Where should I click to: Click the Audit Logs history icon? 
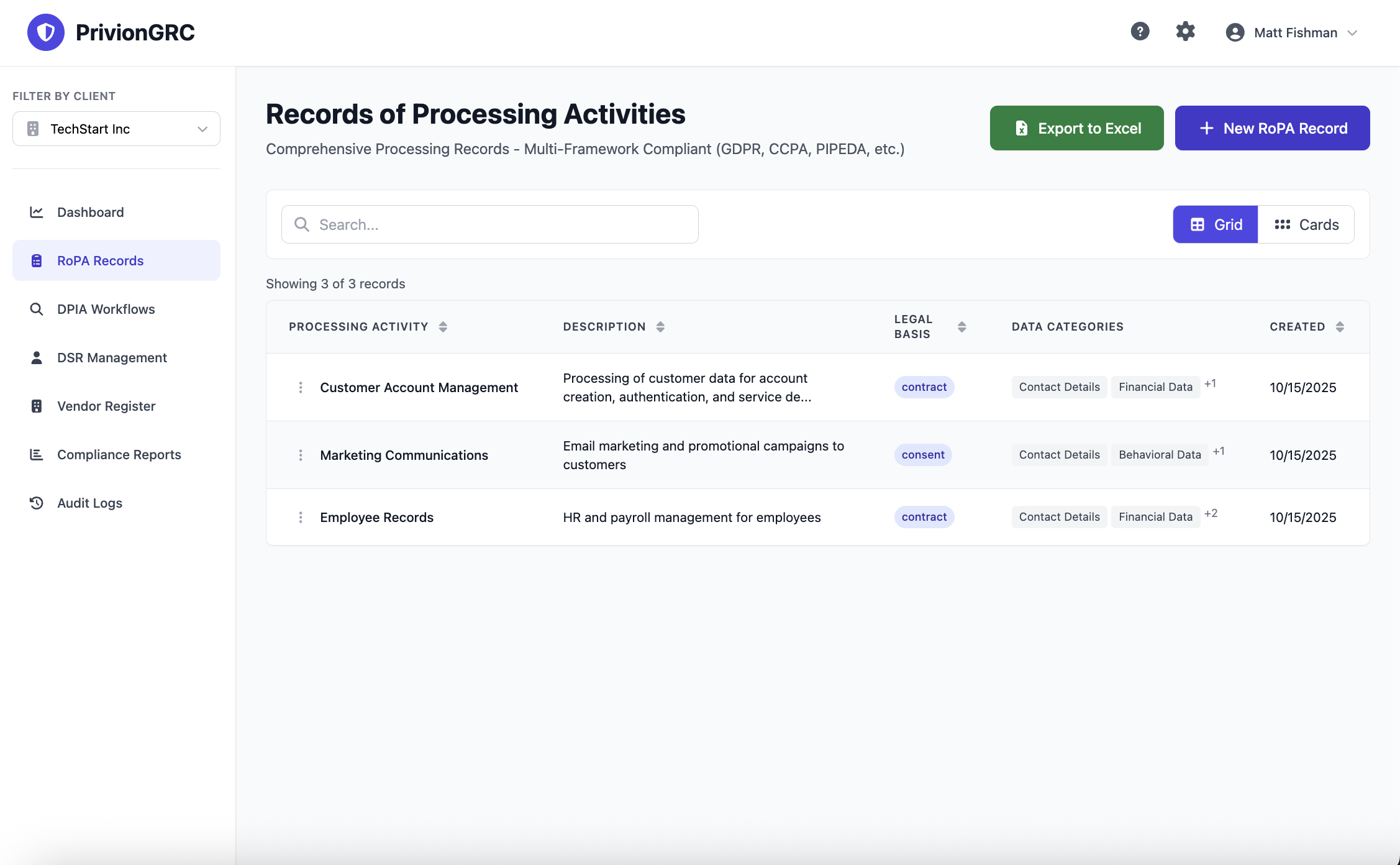coord(37,503)
